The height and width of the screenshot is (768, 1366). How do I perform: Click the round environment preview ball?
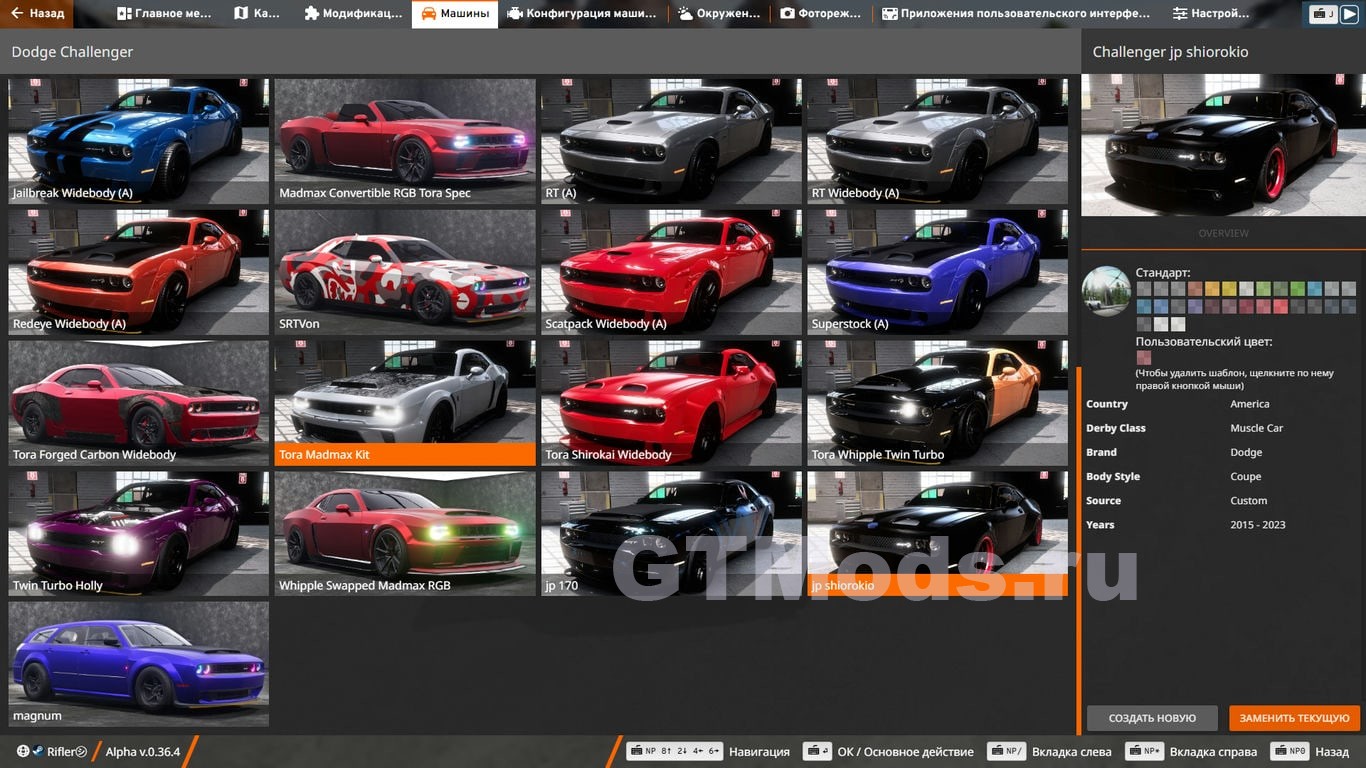pos(1106,291)
